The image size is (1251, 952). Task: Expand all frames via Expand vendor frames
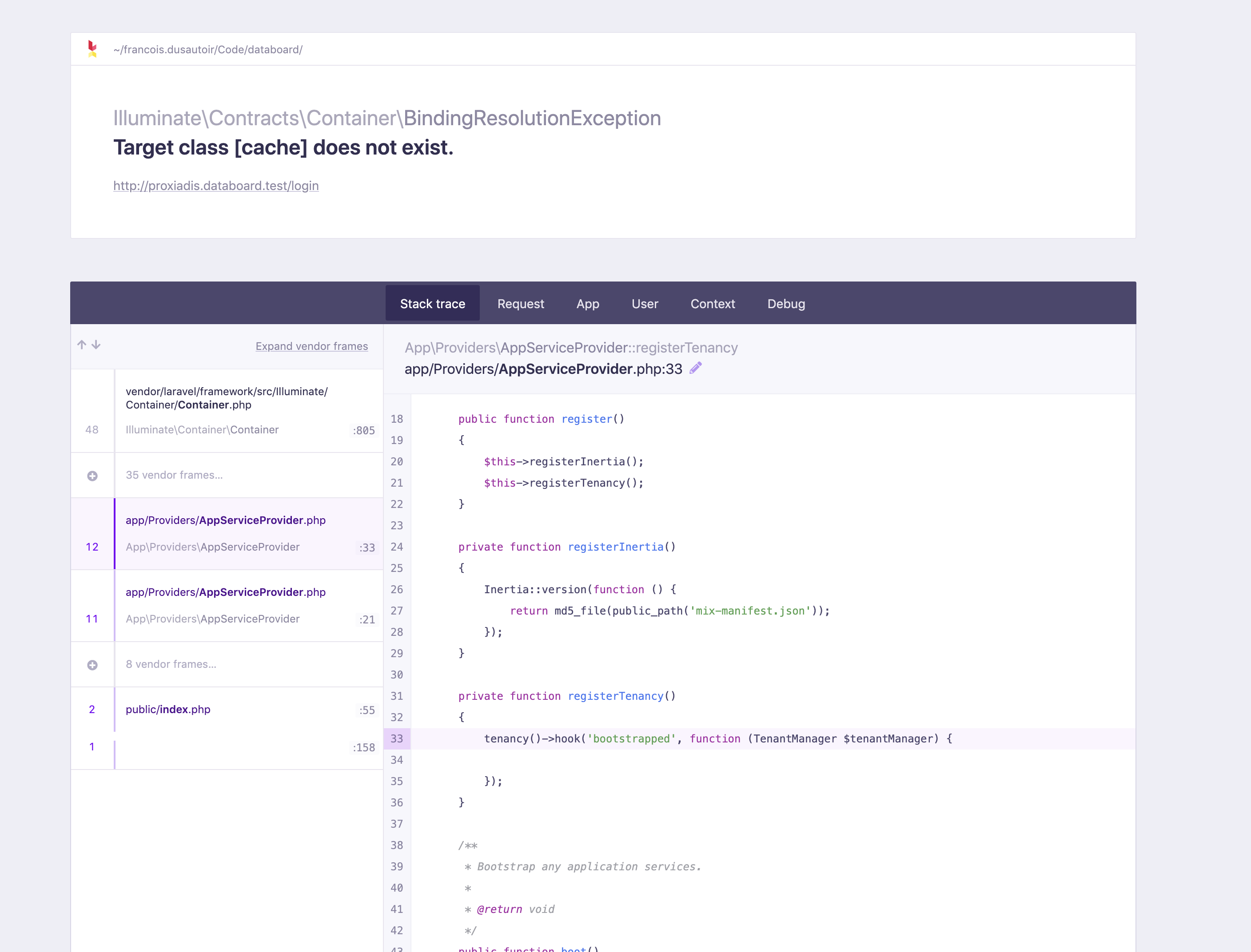click(x=311, y=346)
